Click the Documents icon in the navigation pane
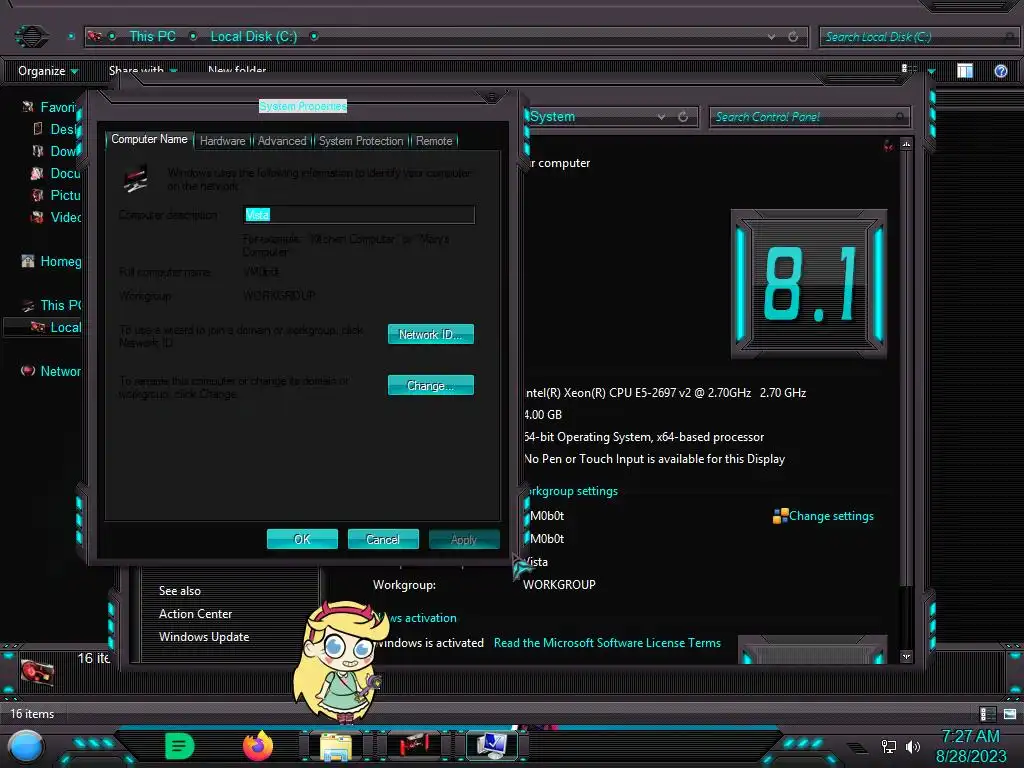 (x=37, y=173)
